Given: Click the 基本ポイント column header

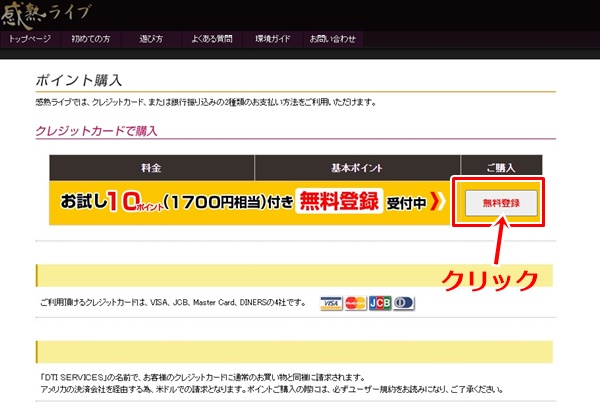Looking at the screenshot, I should 357,168.
